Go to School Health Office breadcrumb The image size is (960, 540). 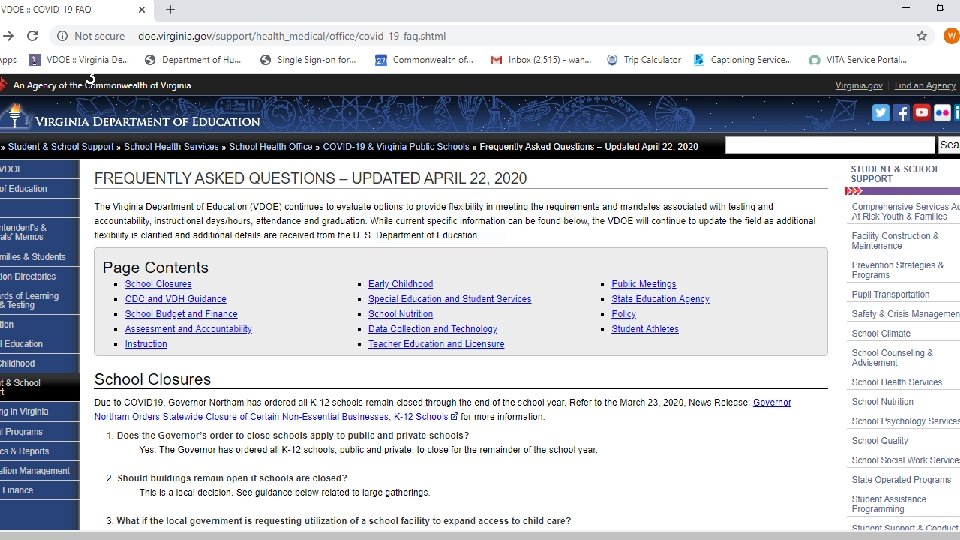click(x=271, y=147)
